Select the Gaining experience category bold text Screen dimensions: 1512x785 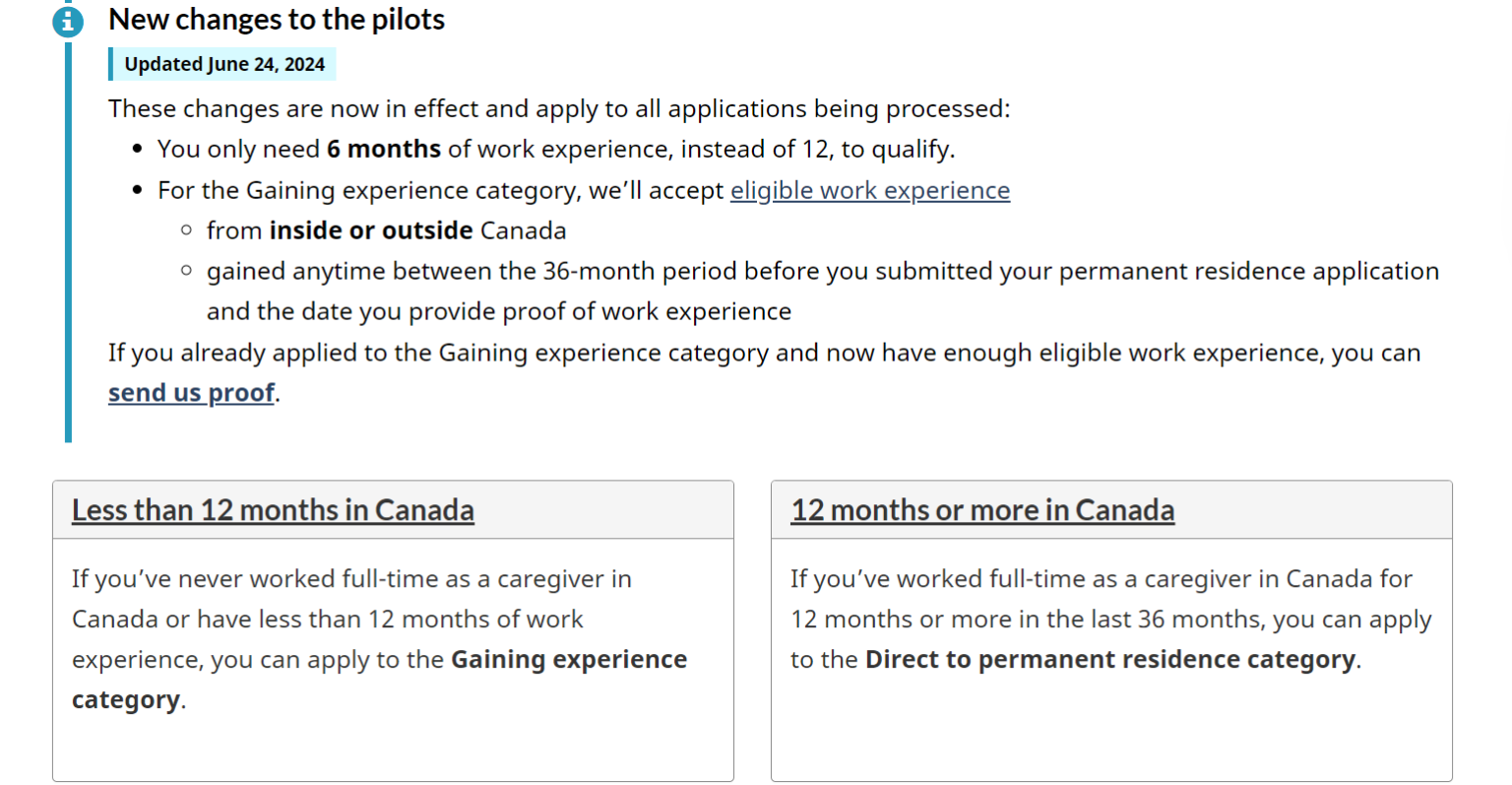pos(567,659)
